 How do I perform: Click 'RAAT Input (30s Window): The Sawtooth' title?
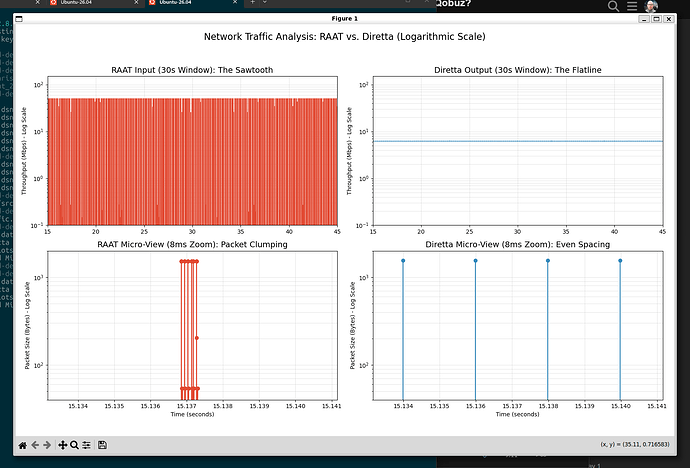click(192, 70)
